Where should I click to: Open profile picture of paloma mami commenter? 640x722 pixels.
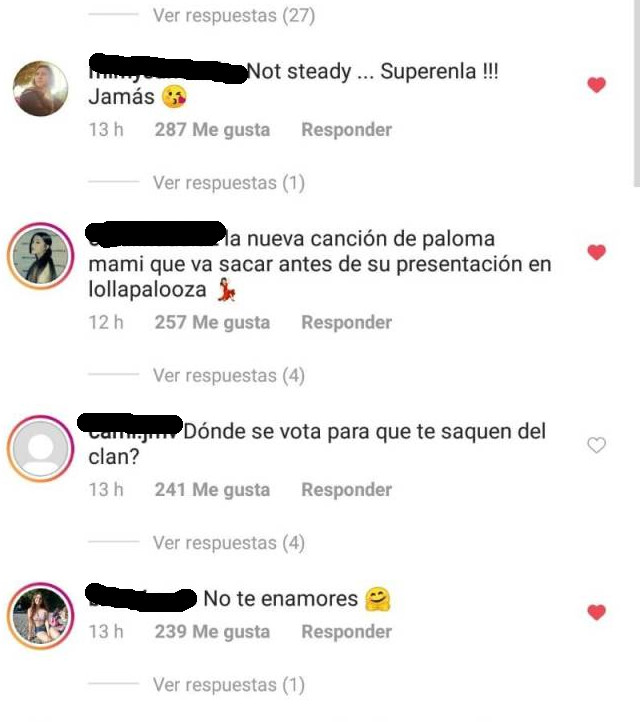41,256
